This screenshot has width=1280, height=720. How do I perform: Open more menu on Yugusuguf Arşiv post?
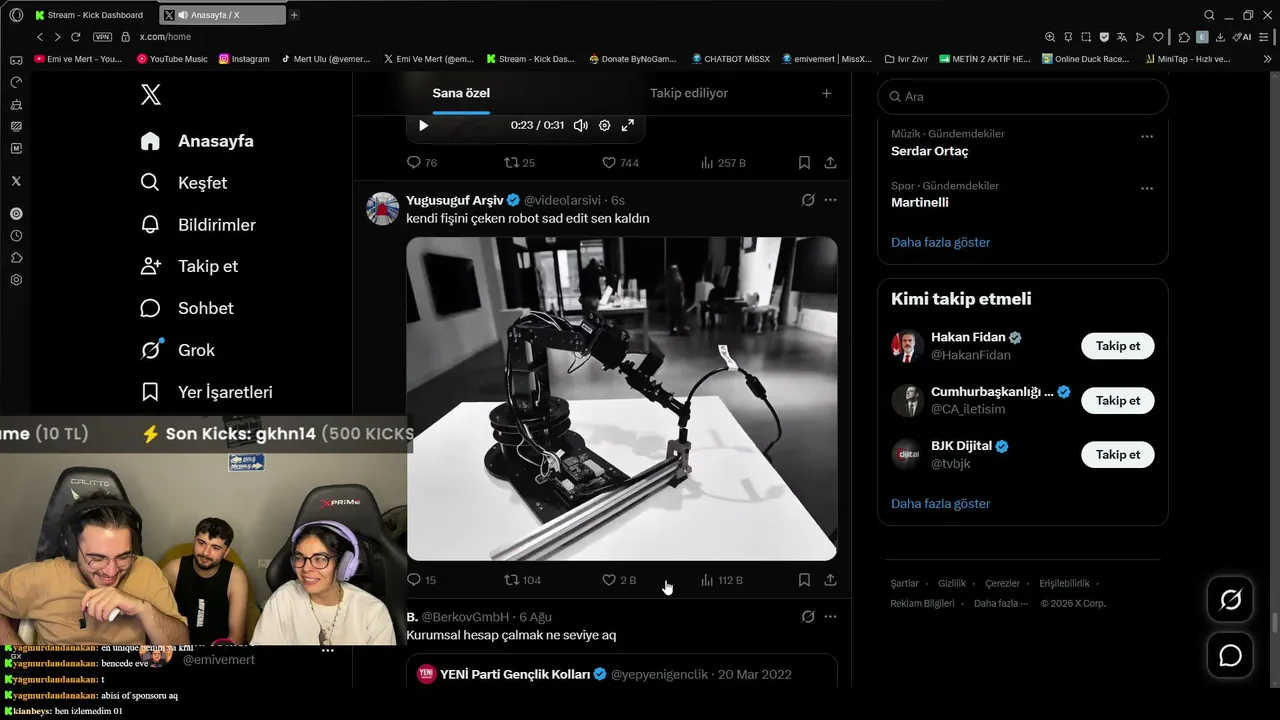point(830,200)
